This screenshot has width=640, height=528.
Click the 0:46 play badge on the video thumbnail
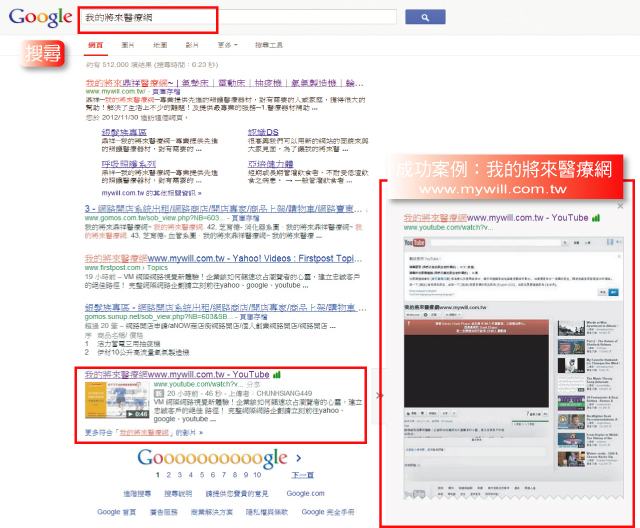[137, 414]
